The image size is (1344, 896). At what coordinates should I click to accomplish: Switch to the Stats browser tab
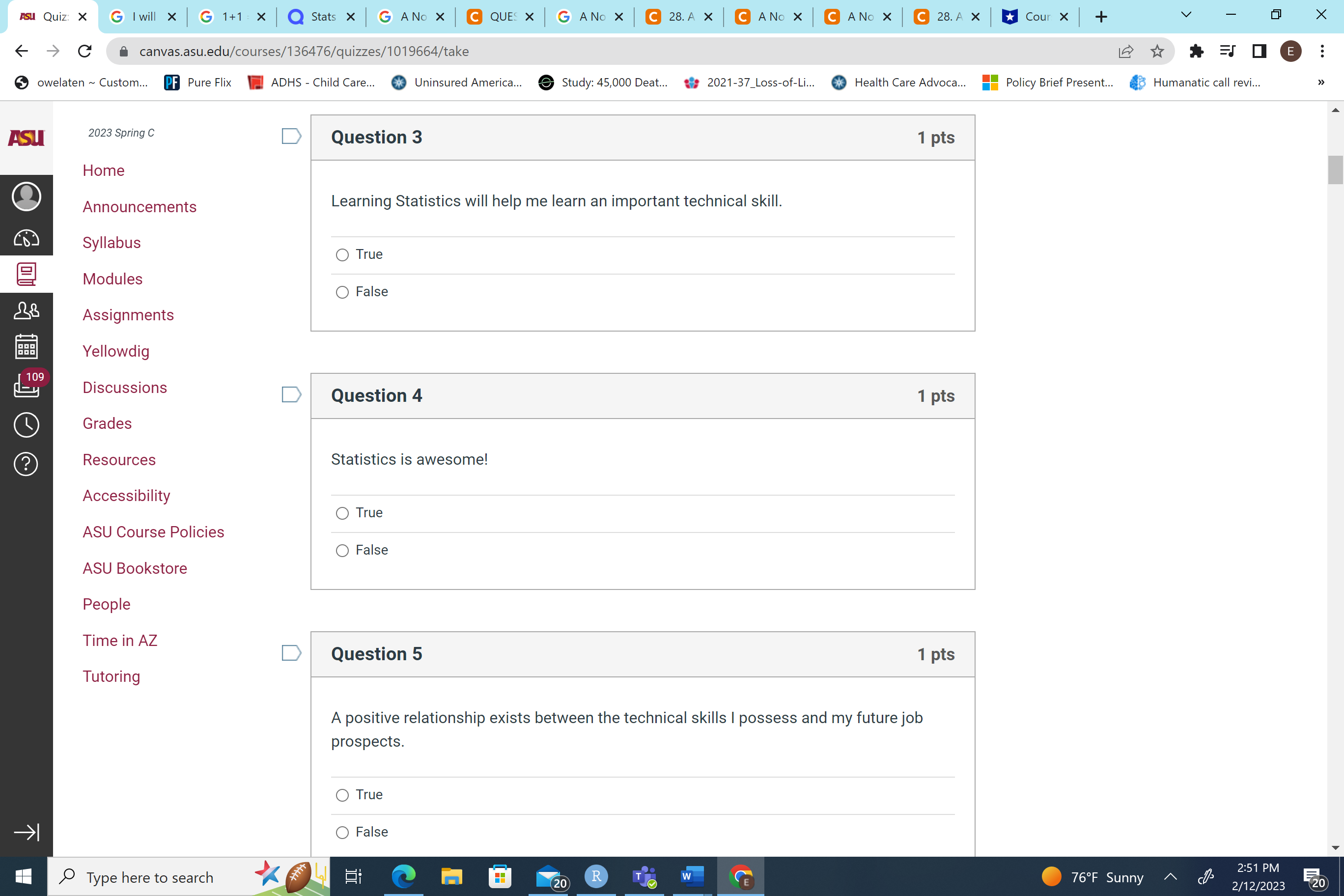click(x=322, y=17)
